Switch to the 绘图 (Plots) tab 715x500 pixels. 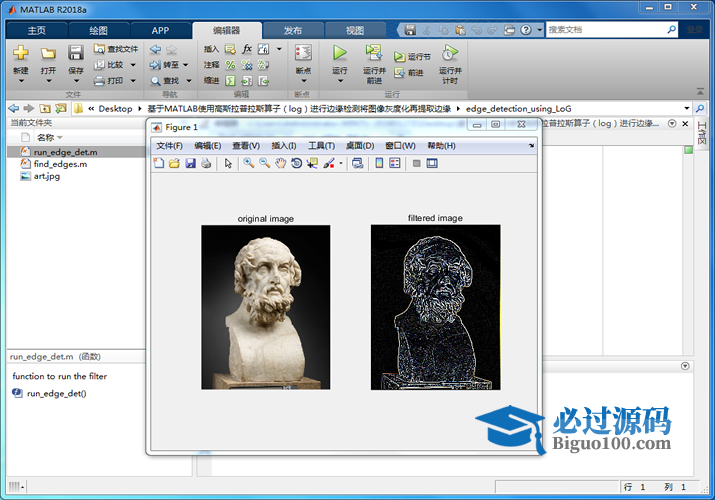pyautogui.click(x=100, y=30)
